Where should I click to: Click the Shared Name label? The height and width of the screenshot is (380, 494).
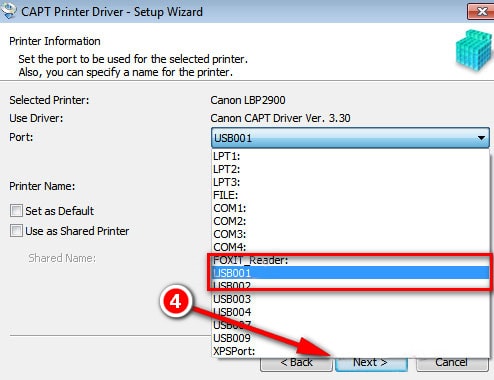pos(62,258)
